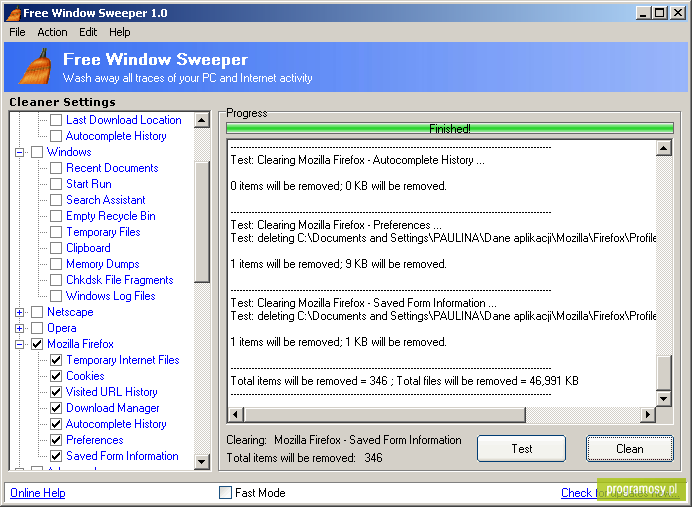692x507 pixels.
Task: Enable Windows Log Files checkbox
Action: click(x=56, y=296)
